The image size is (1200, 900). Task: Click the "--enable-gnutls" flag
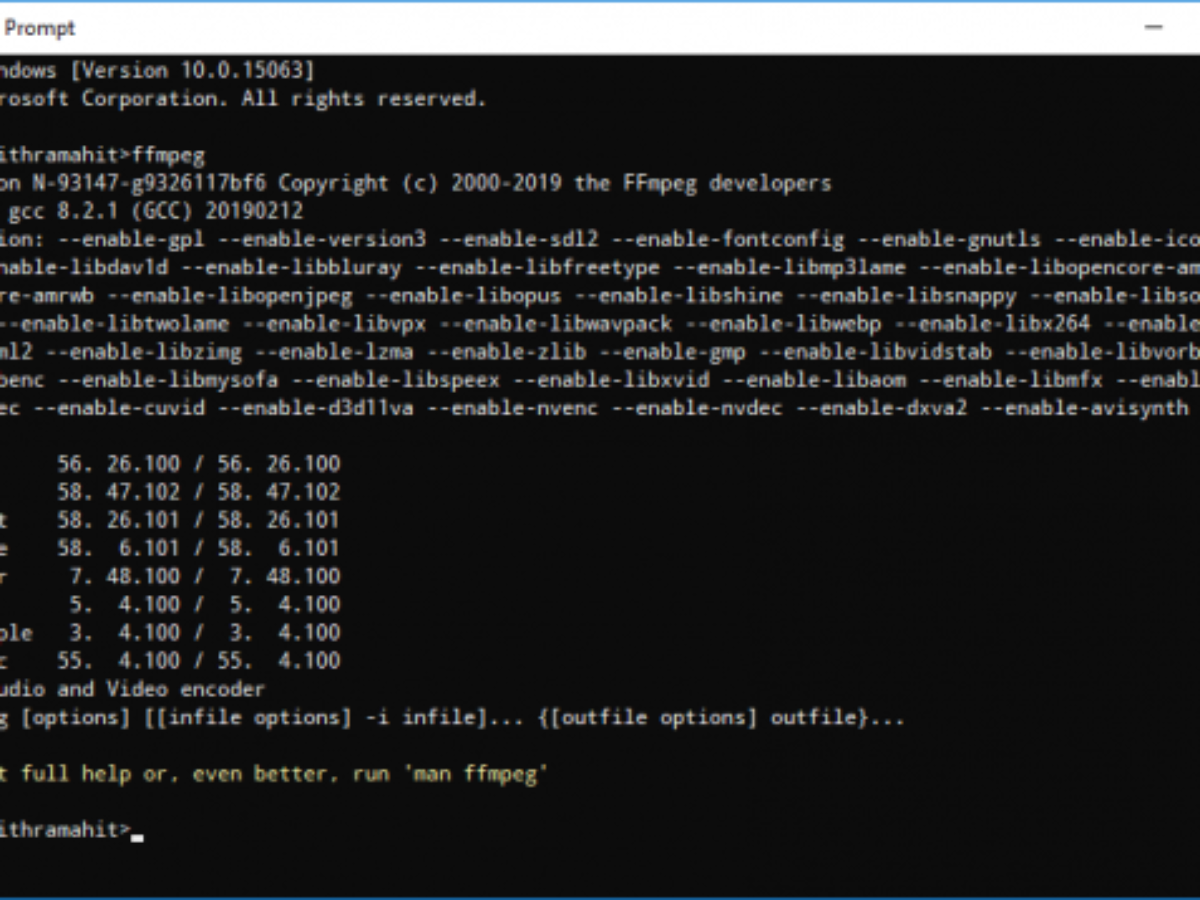coord(948,240)
